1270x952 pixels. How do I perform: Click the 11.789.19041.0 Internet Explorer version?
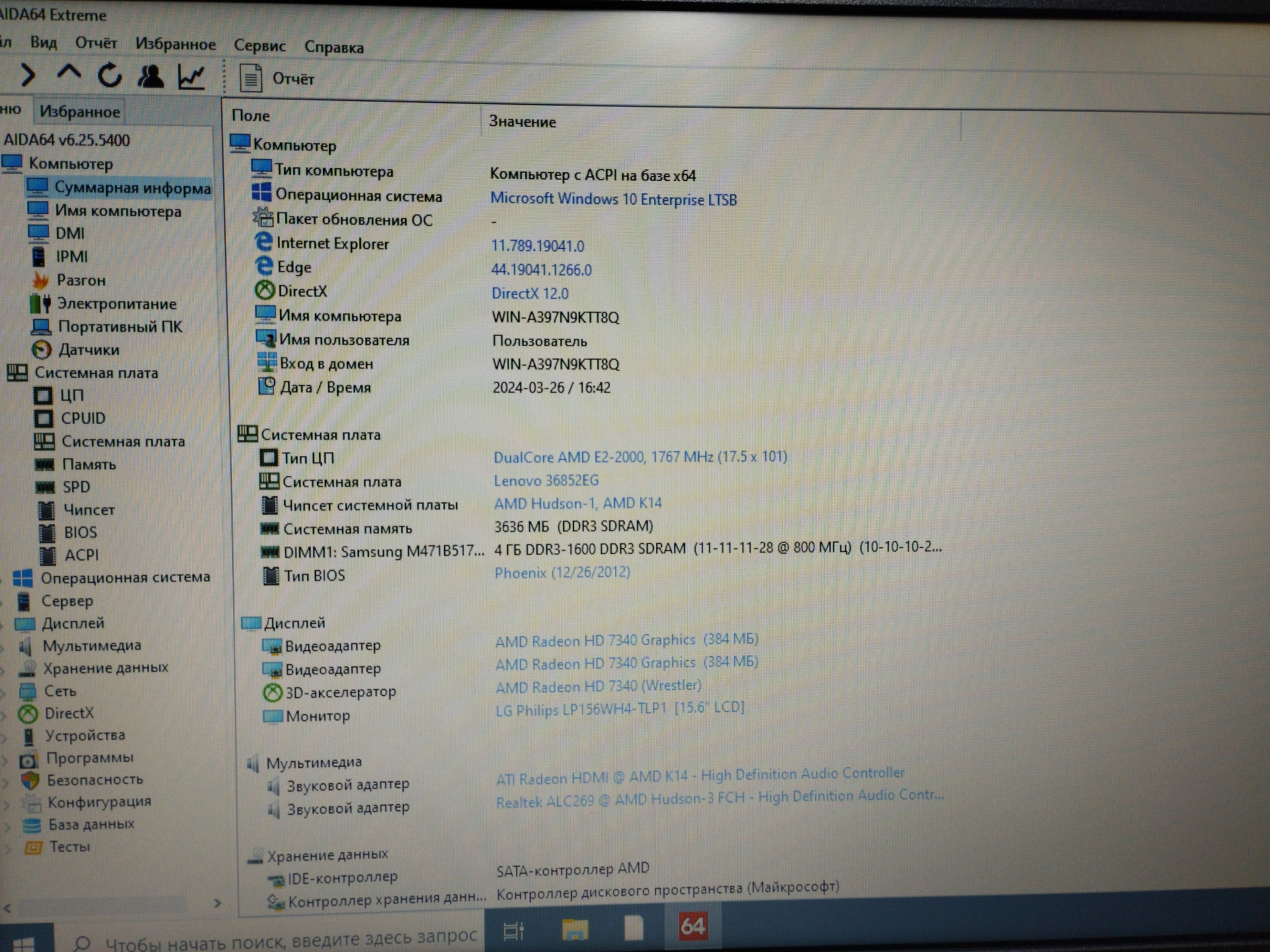[x=538, y=246]
